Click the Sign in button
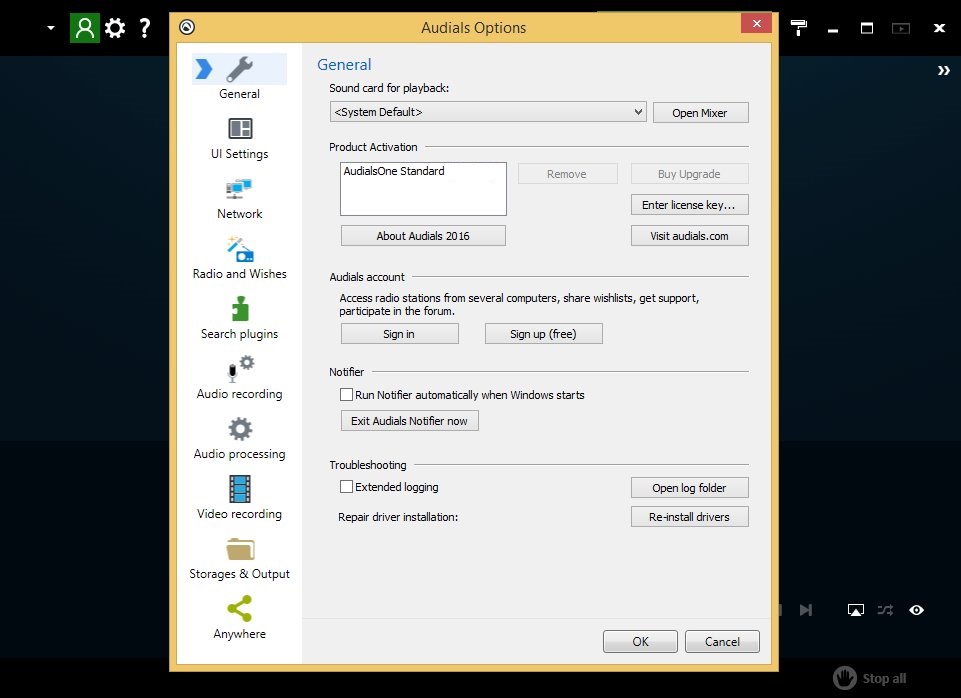This screenshot has width=961, height=698. click(400, 334)
